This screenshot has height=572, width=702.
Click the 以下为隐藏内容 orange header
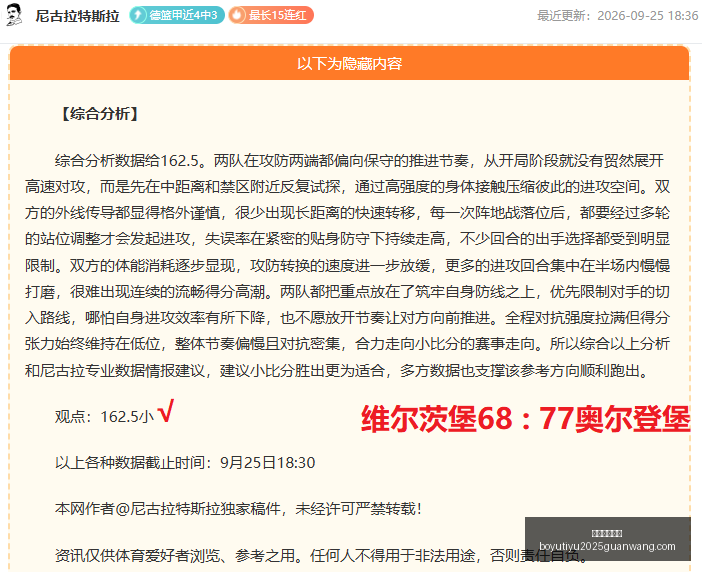pos(349,63)
